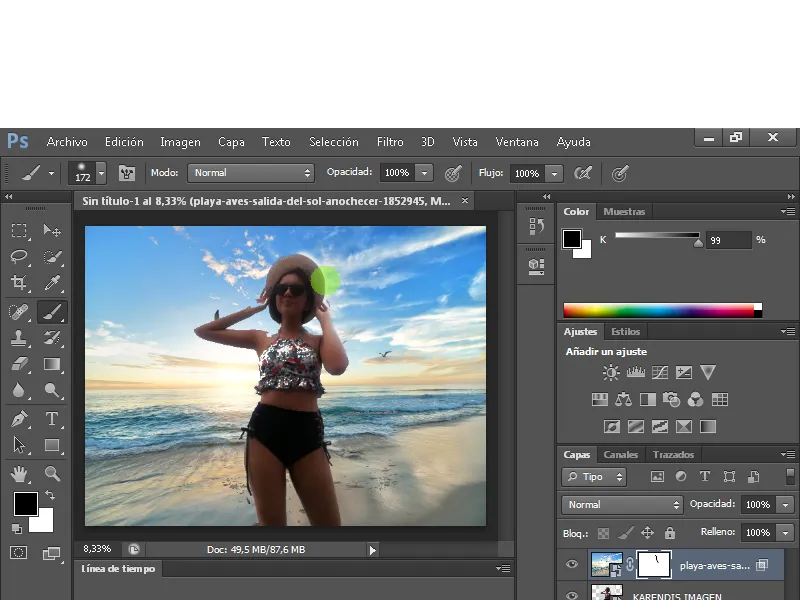Toggle Quick Mask mode
This screenshot has width=800, height=600.
pos(19,553)
